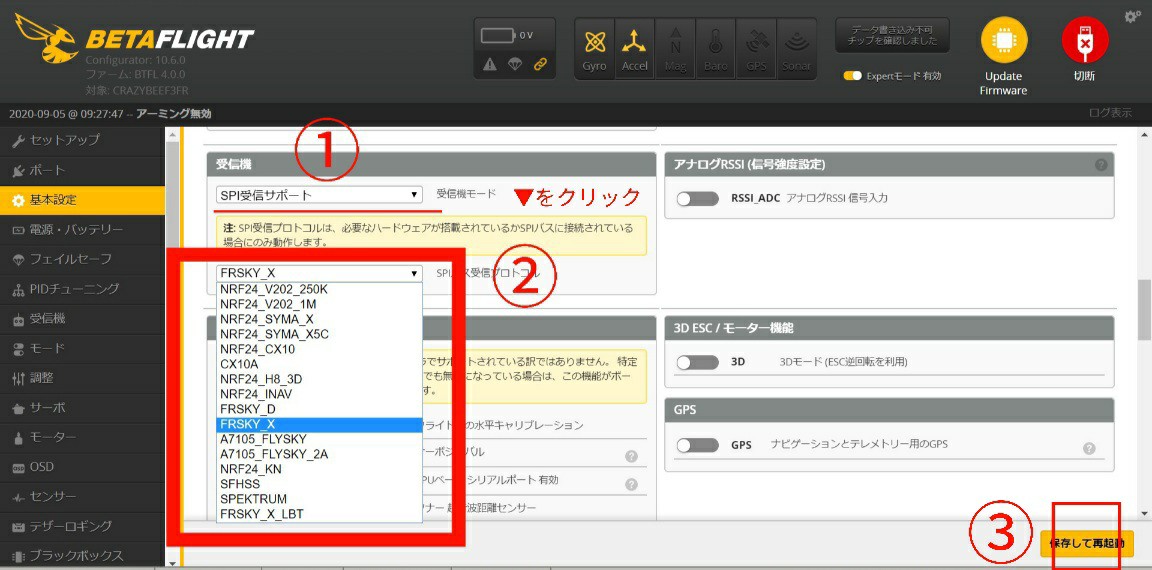Select NRF24_SYMA_X5C option
Viewport: 1152px width, 570px height.
coord(320,334)
